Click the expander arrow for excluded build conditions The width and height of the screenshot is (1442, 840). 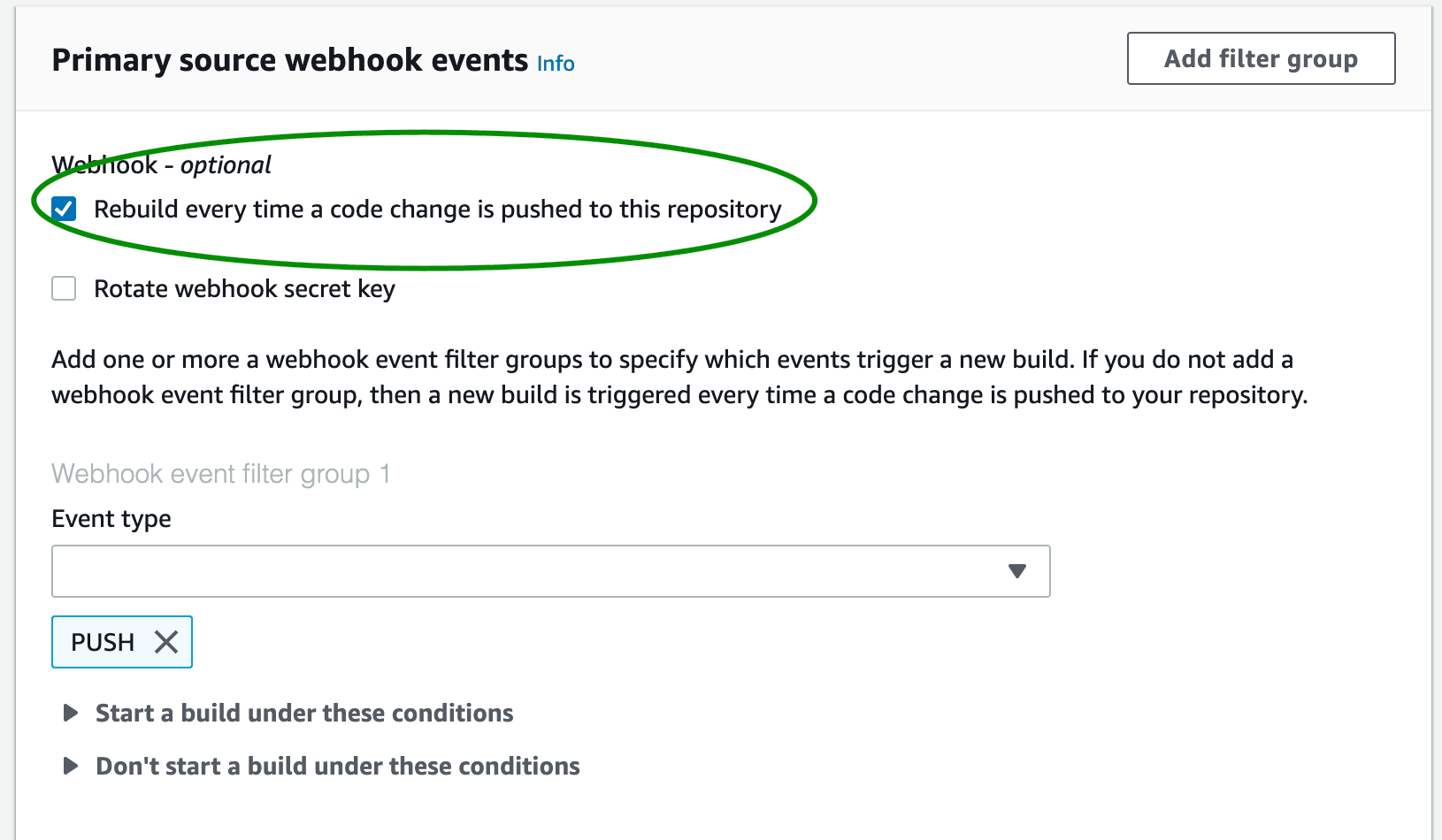70,766
